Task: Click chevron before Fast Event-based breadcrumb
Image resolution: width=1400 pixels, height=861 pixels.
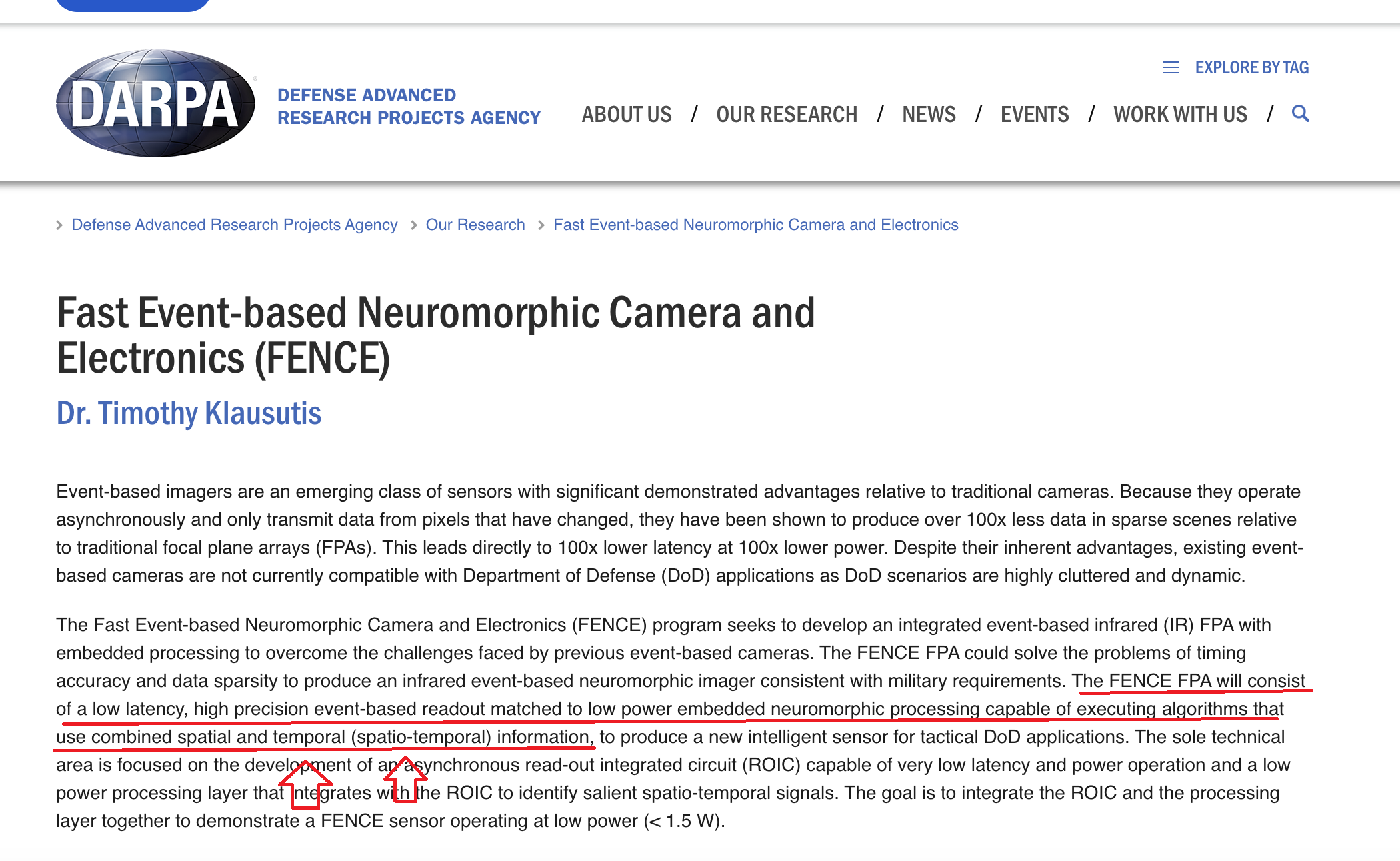Action: pyautogui.click(x=541, y=225)
